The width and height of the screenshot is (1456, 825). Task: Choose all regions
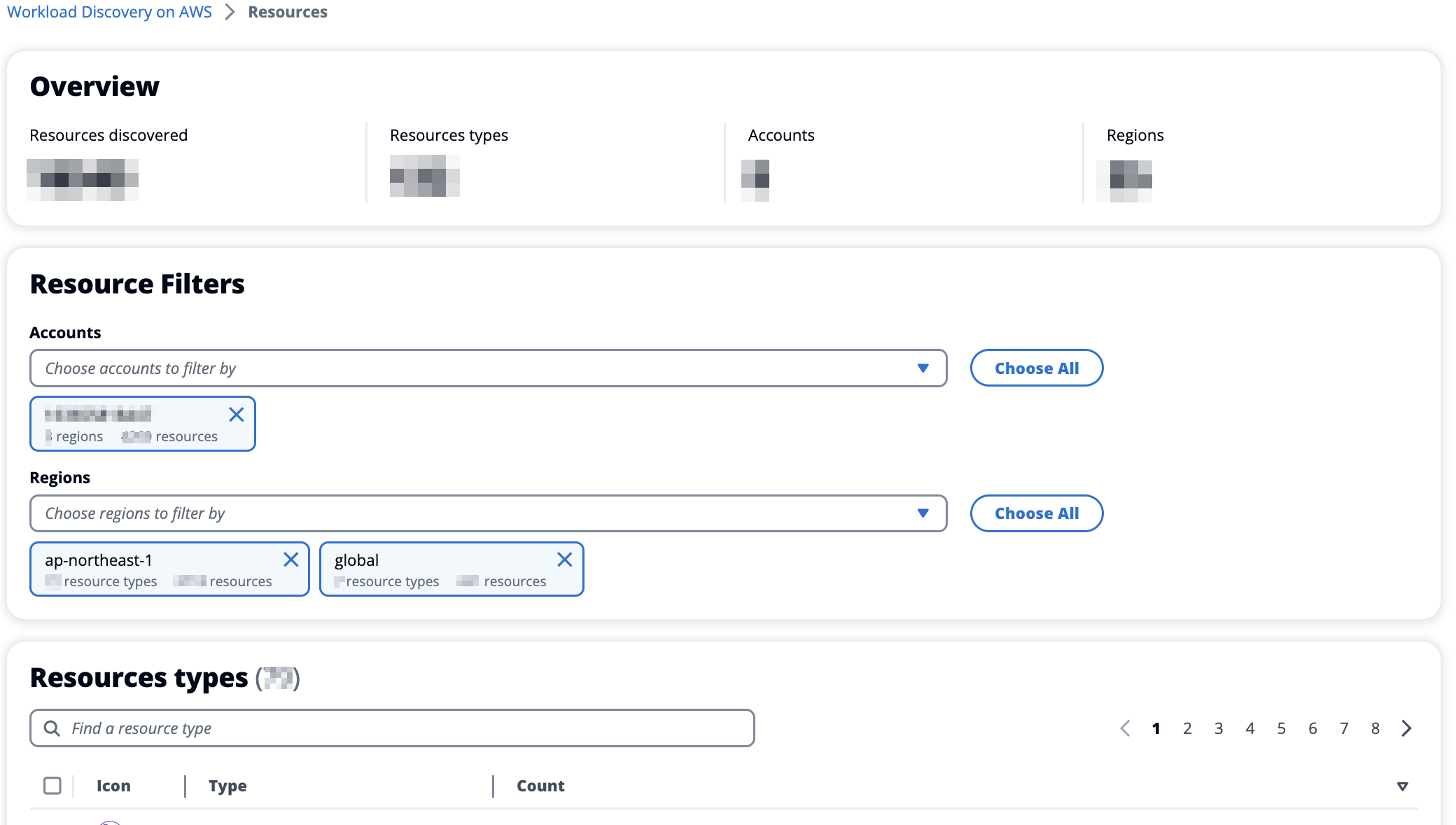pos(1036,513)
